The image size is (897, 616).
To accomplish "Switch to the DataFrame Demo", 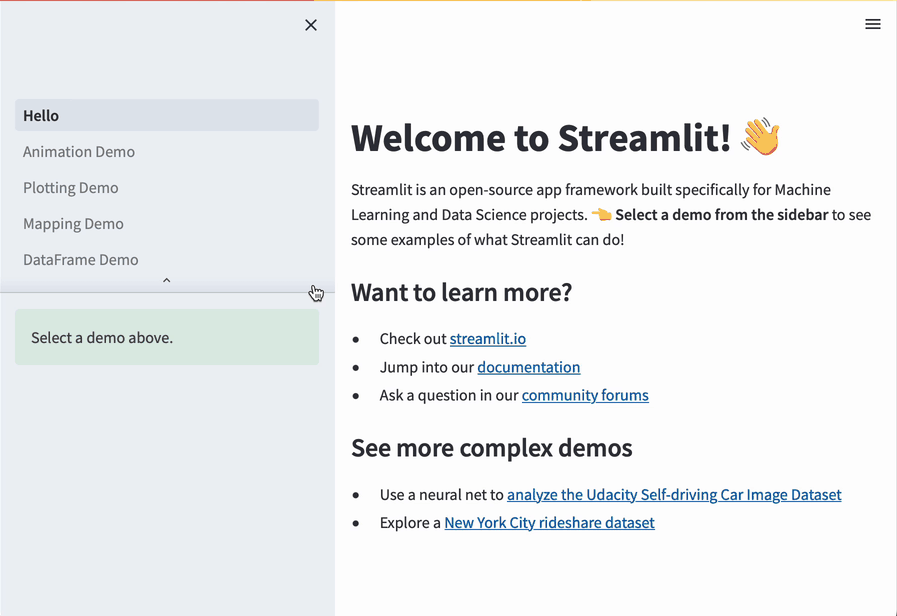I will 80,259.
